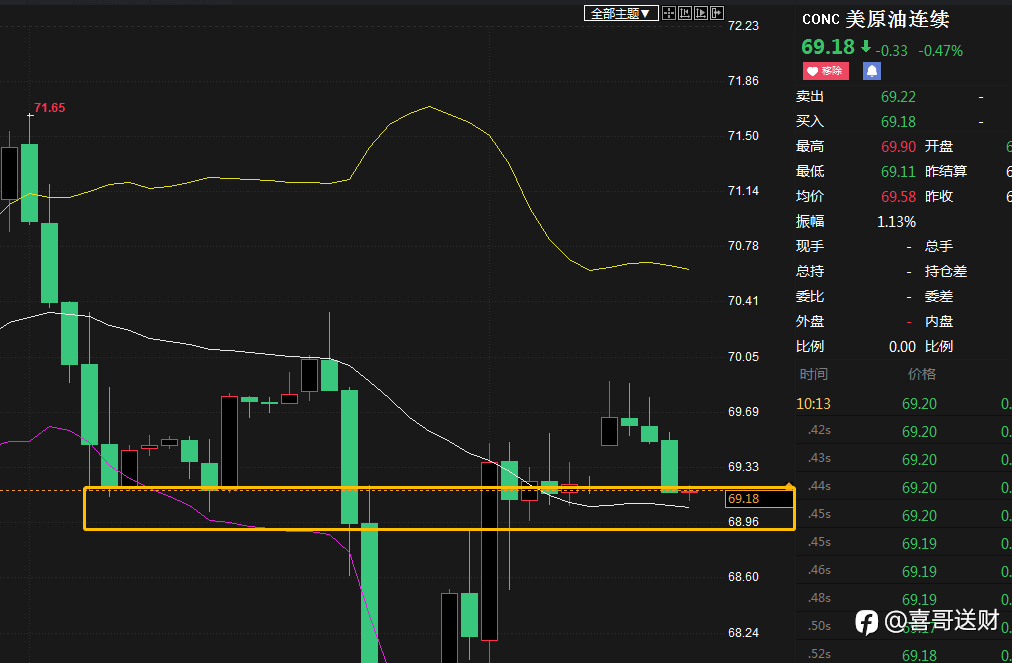Click the 振幅 value 1.13%
Viewport: 1012px width, 663px height.
896,221
